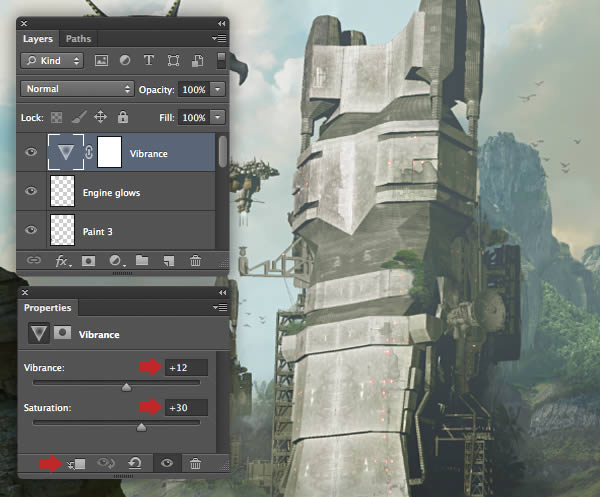Lock all padlock icon
Viewport: 600px width, 497px height.
click(x=123, y=117)
